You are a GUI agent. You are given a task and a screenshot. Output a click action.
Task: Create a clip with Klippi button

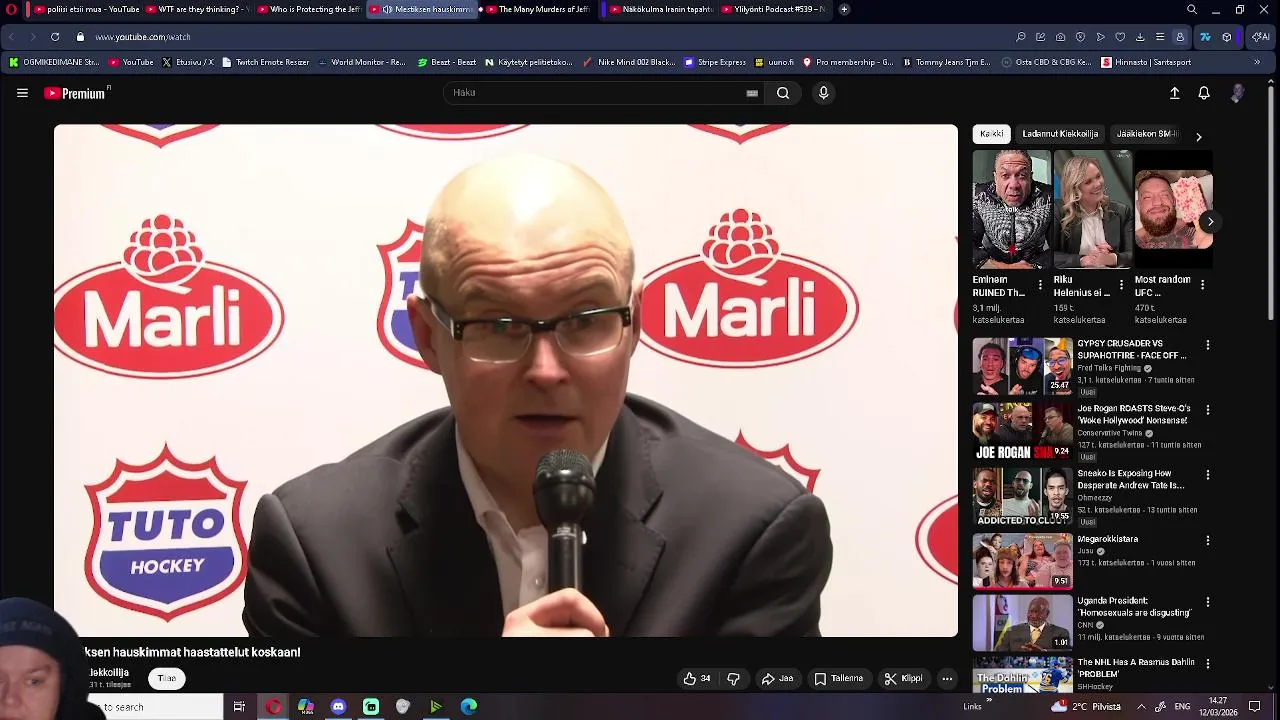tap(903, 678)
